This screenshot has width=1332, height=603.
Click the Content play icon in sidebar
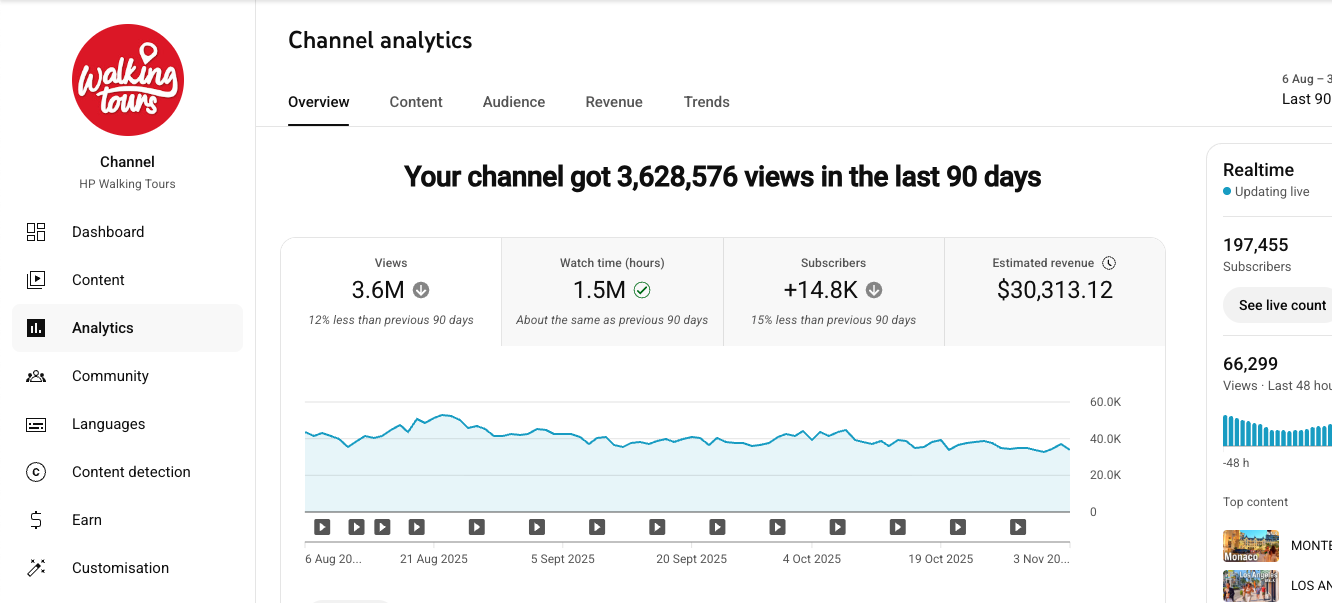coord(36,280)
